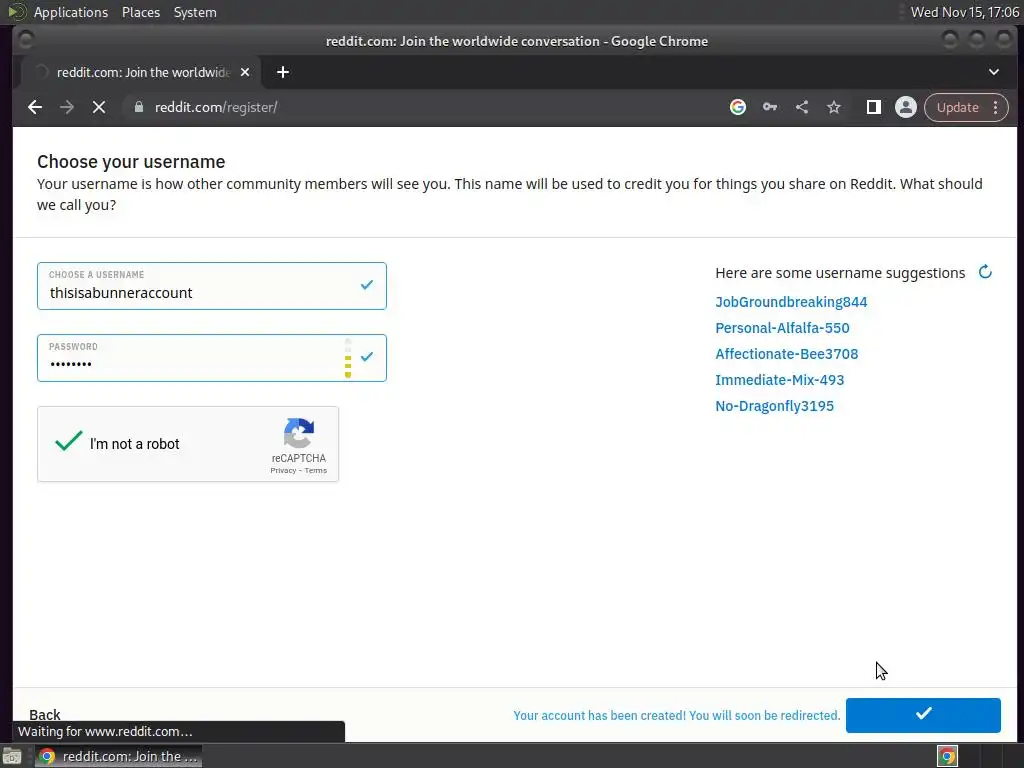Stop loading the page
The width and height of the screenshot is (1024, 768).
pyautogui.click(x=99, y=107)
